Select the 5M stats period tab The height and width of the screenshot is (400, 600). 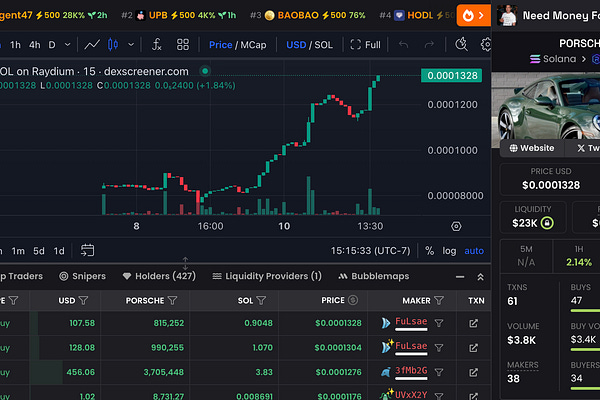(x=526, y=256)
